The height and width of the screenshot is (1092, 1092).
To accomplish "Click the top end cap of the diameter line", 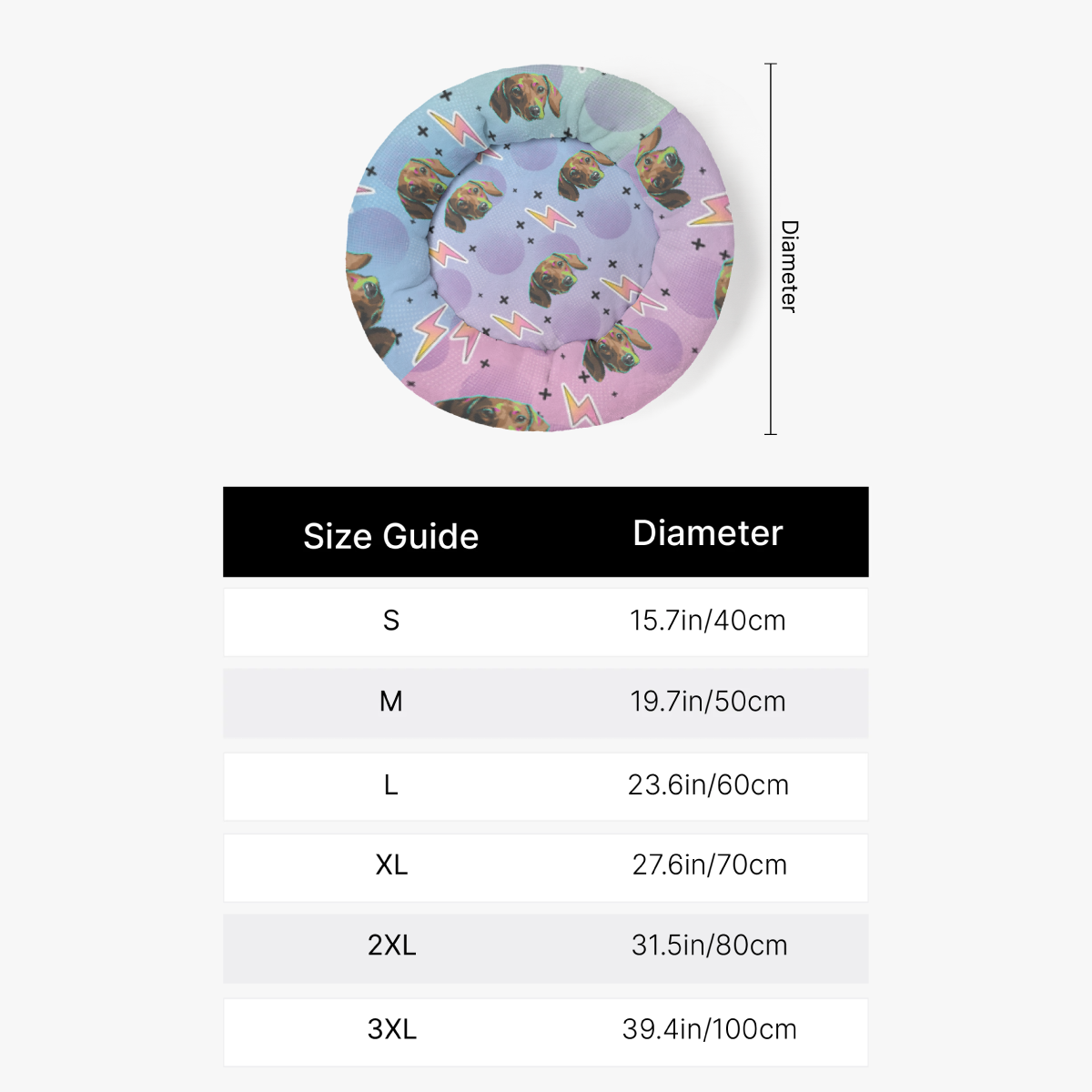I will 771,65.
